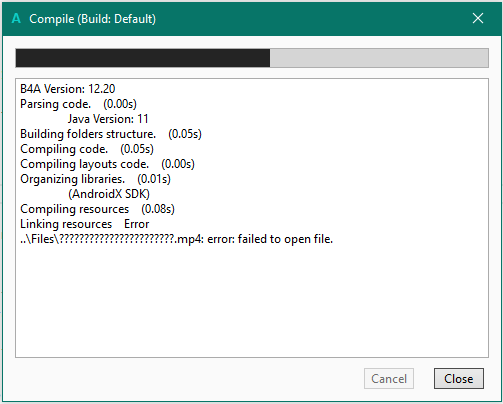503x404 pixels.
Task: Select the Parsing code log line
Action: pyautogui.click(x=78, y=104)
